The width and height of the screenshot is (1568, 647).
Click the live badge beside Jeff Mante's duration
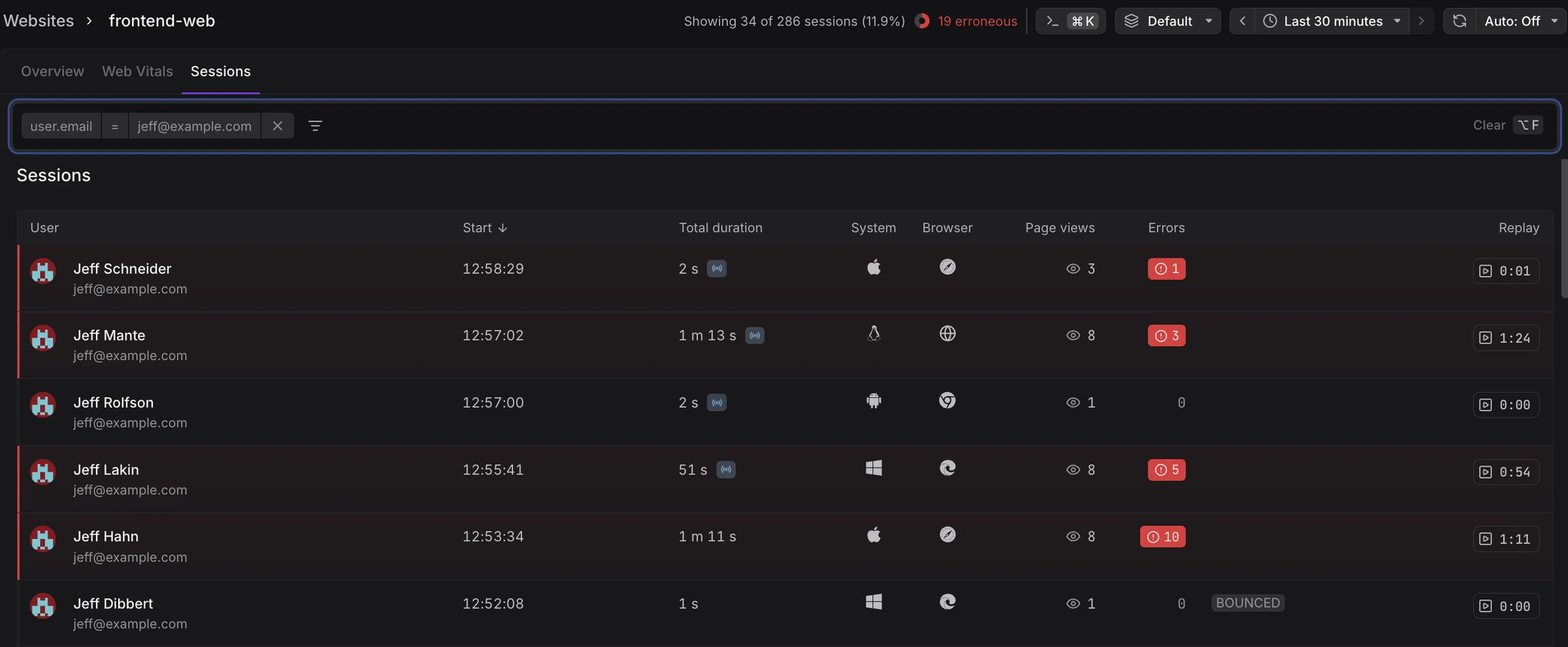tap(755, 335)
